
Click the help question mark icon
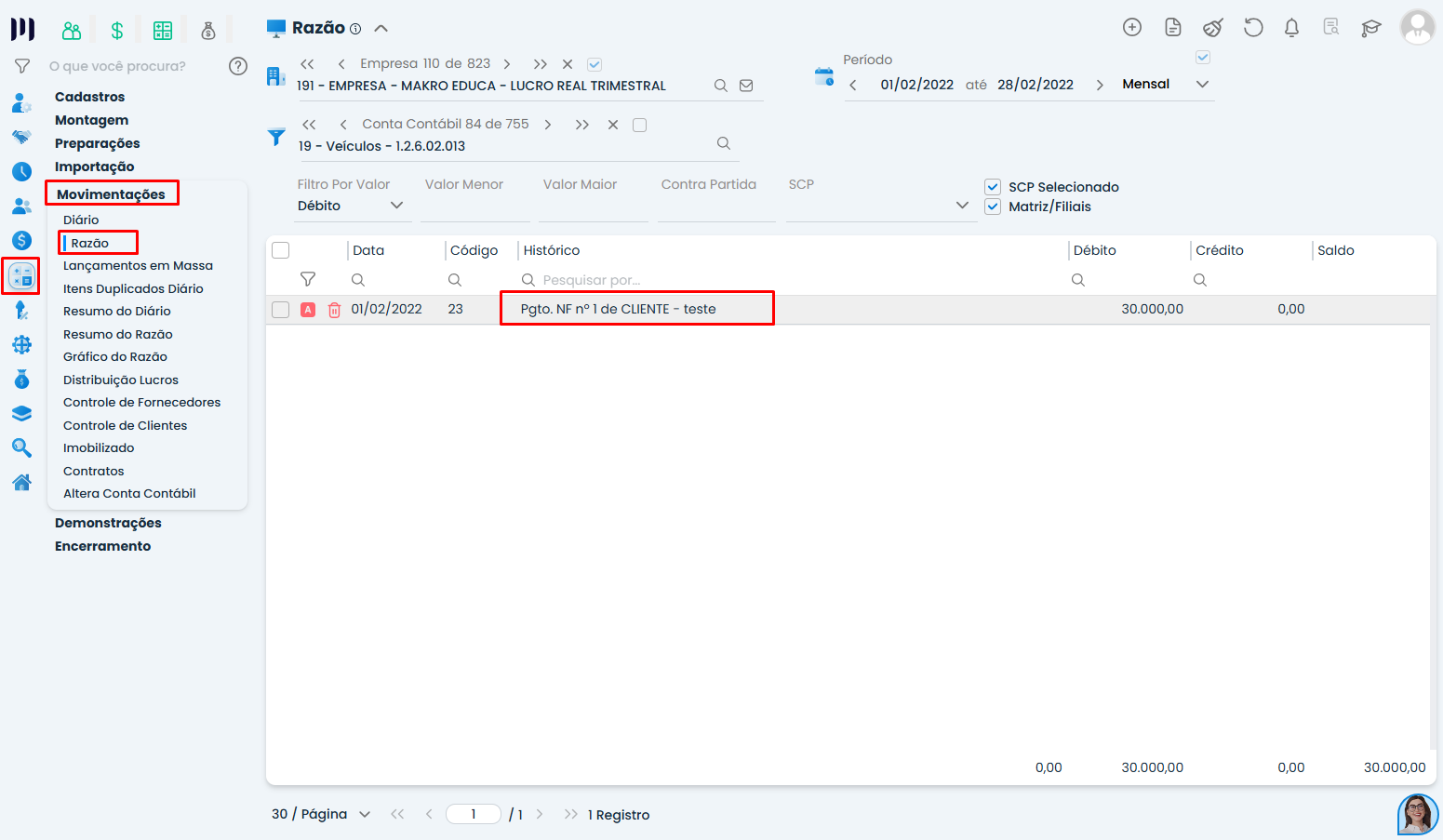click(238, 66)
